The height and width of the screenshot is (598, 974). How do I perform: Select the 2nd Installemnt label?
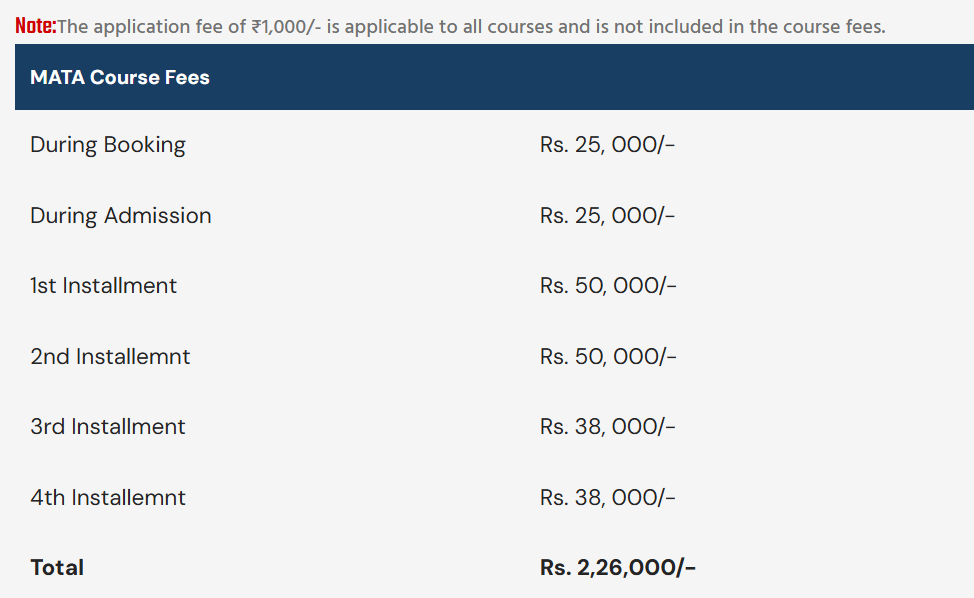[x=110, y=357]
